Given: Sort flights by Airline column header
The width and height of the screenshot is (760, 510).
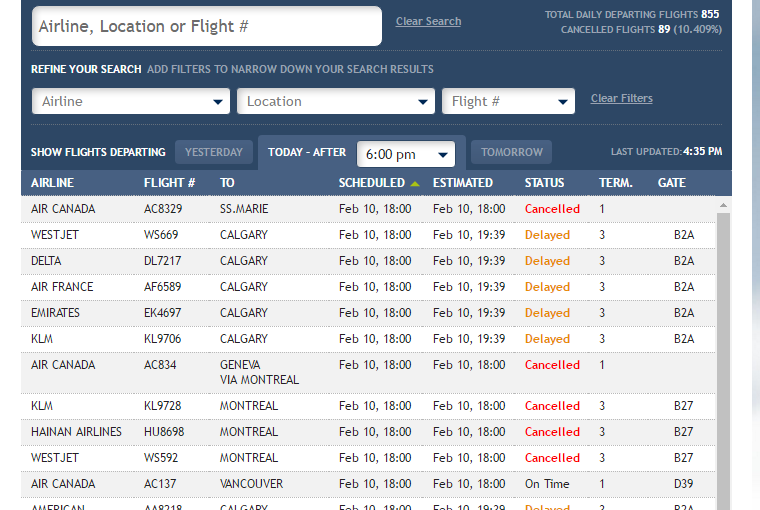Looking at the screenshot, I should click(x=52, y=183).
